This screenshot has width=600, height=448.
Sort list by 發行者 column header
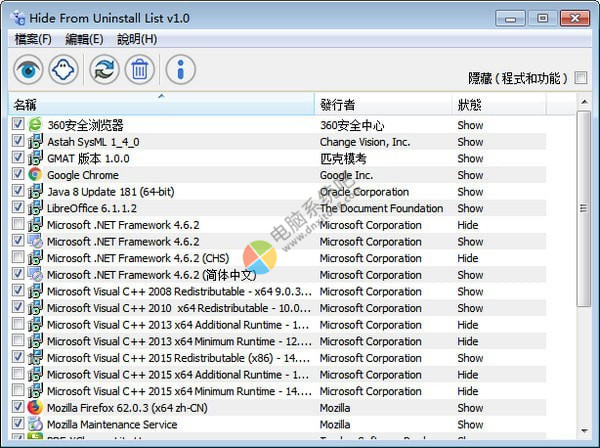pos(383,104)
